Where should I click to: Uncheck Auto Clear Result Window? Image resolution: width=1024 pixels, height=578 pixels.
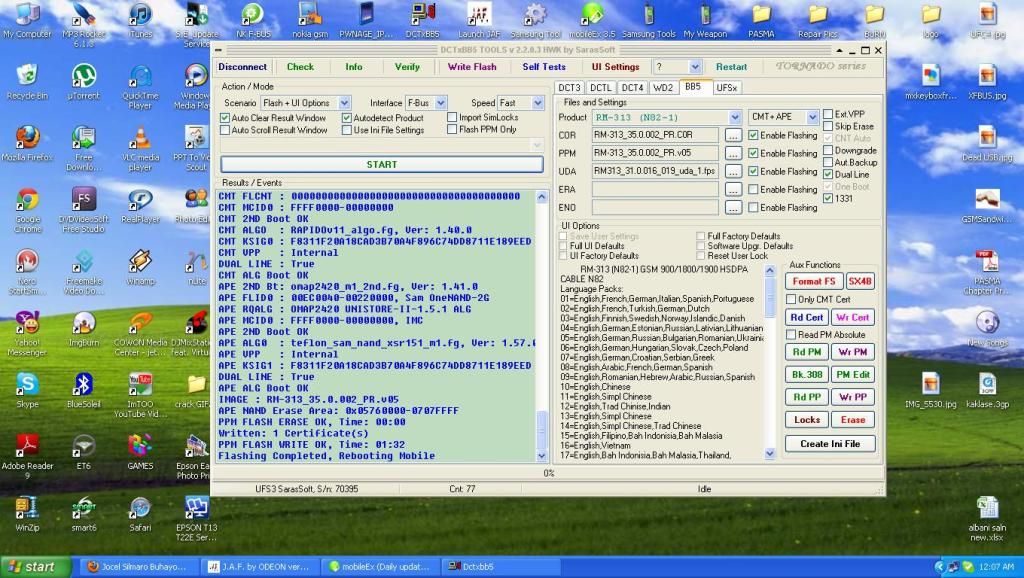(x=225, y=118)
